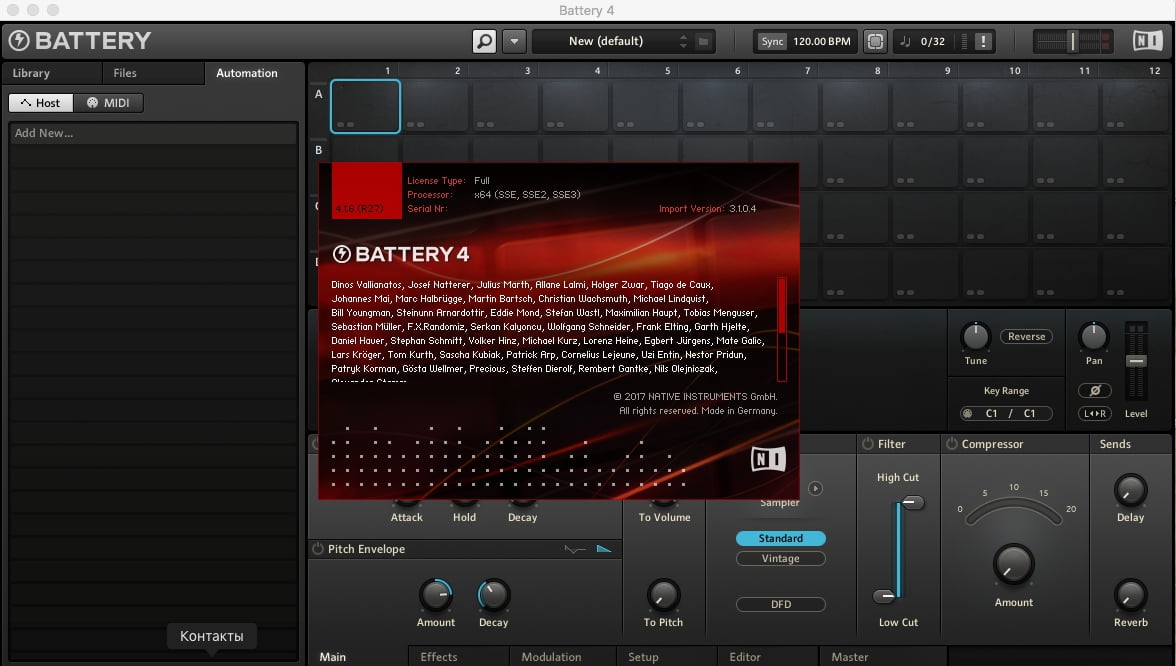Click row label A of the matrix
This screenshot has height=666, width=1176.
pyautogui.click(x=319, y=94)
